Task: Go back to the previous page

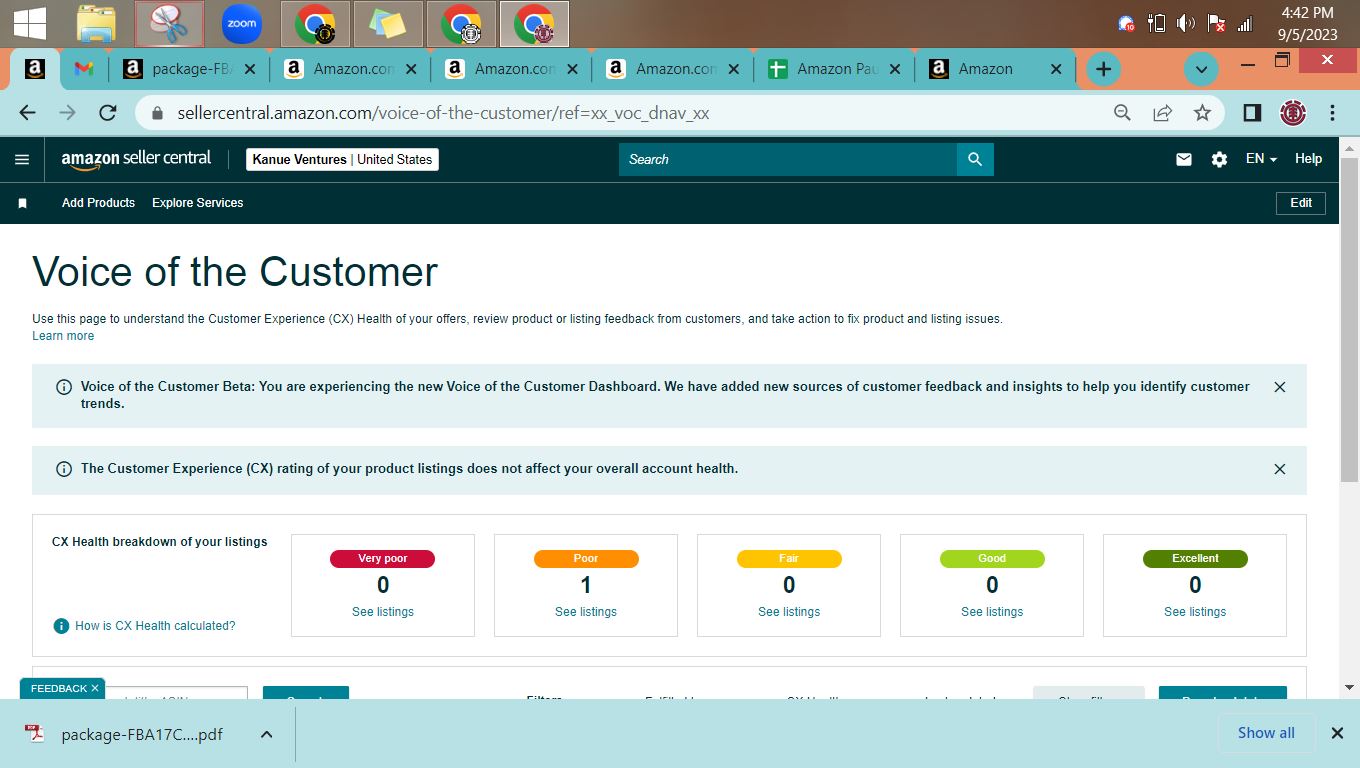Action: pos(27,113)
